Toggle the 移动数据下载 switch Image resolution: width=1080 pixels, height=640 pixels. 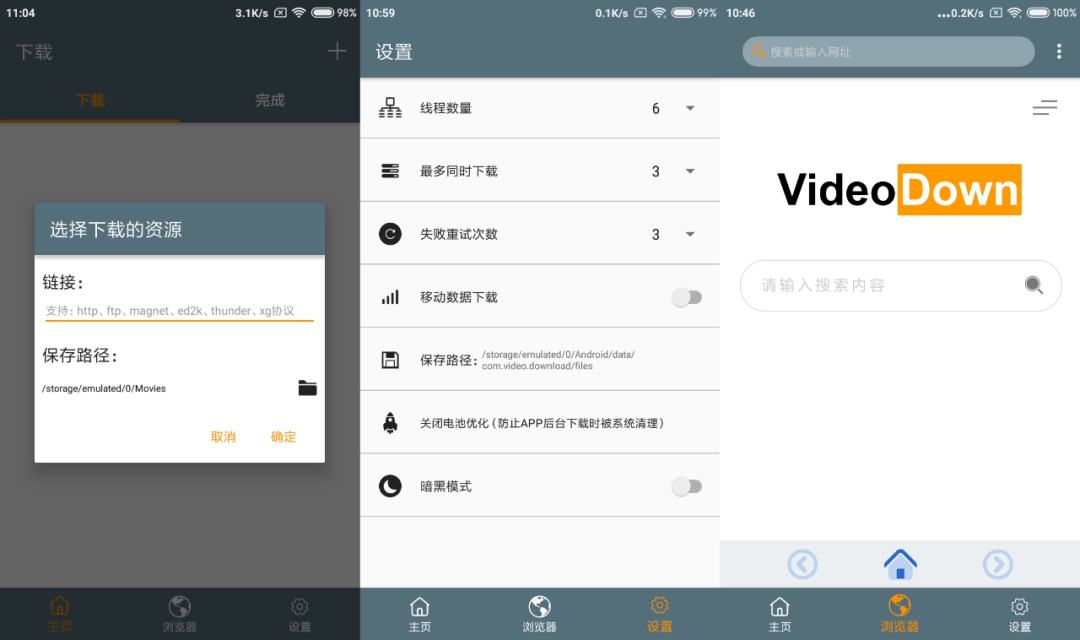[687, 298]
